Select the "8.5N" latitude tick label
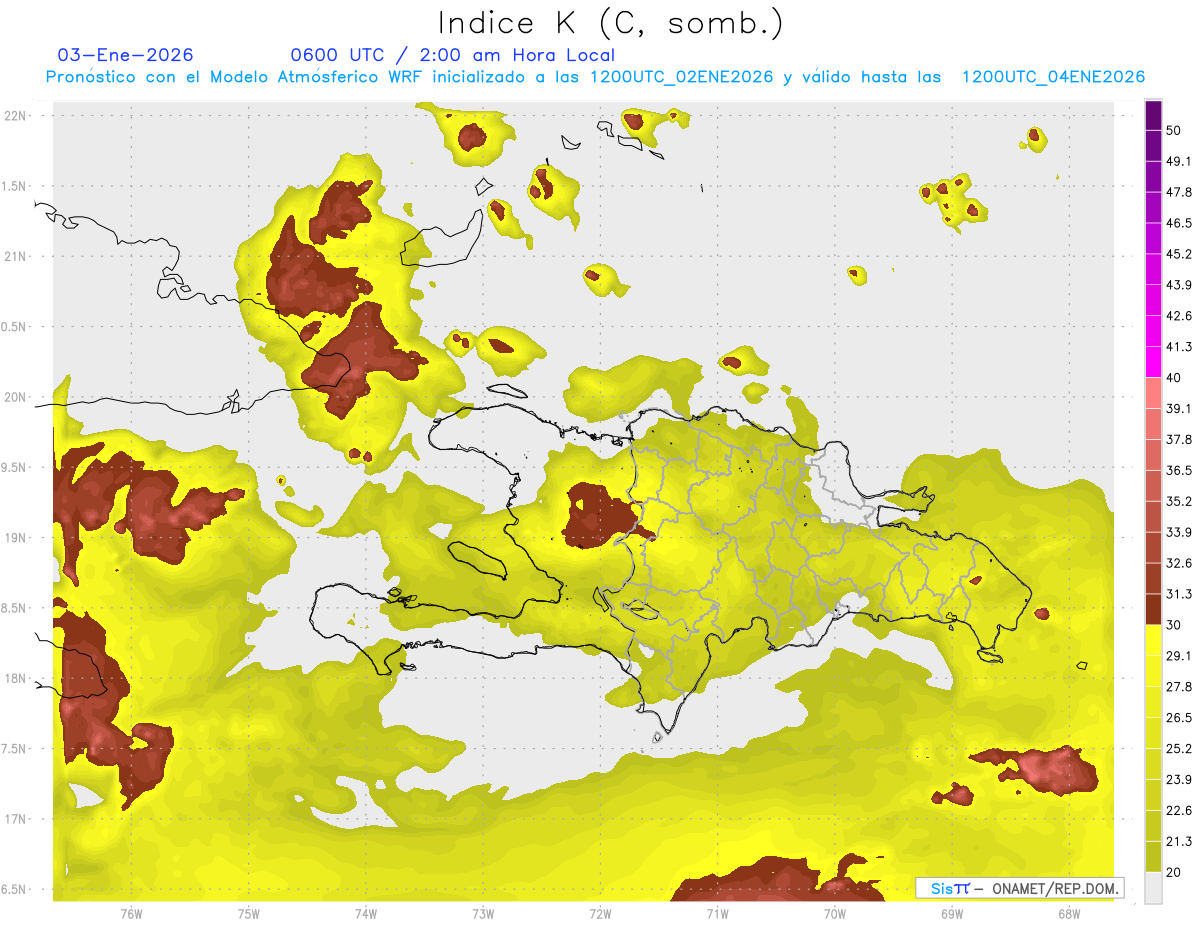 15,608
